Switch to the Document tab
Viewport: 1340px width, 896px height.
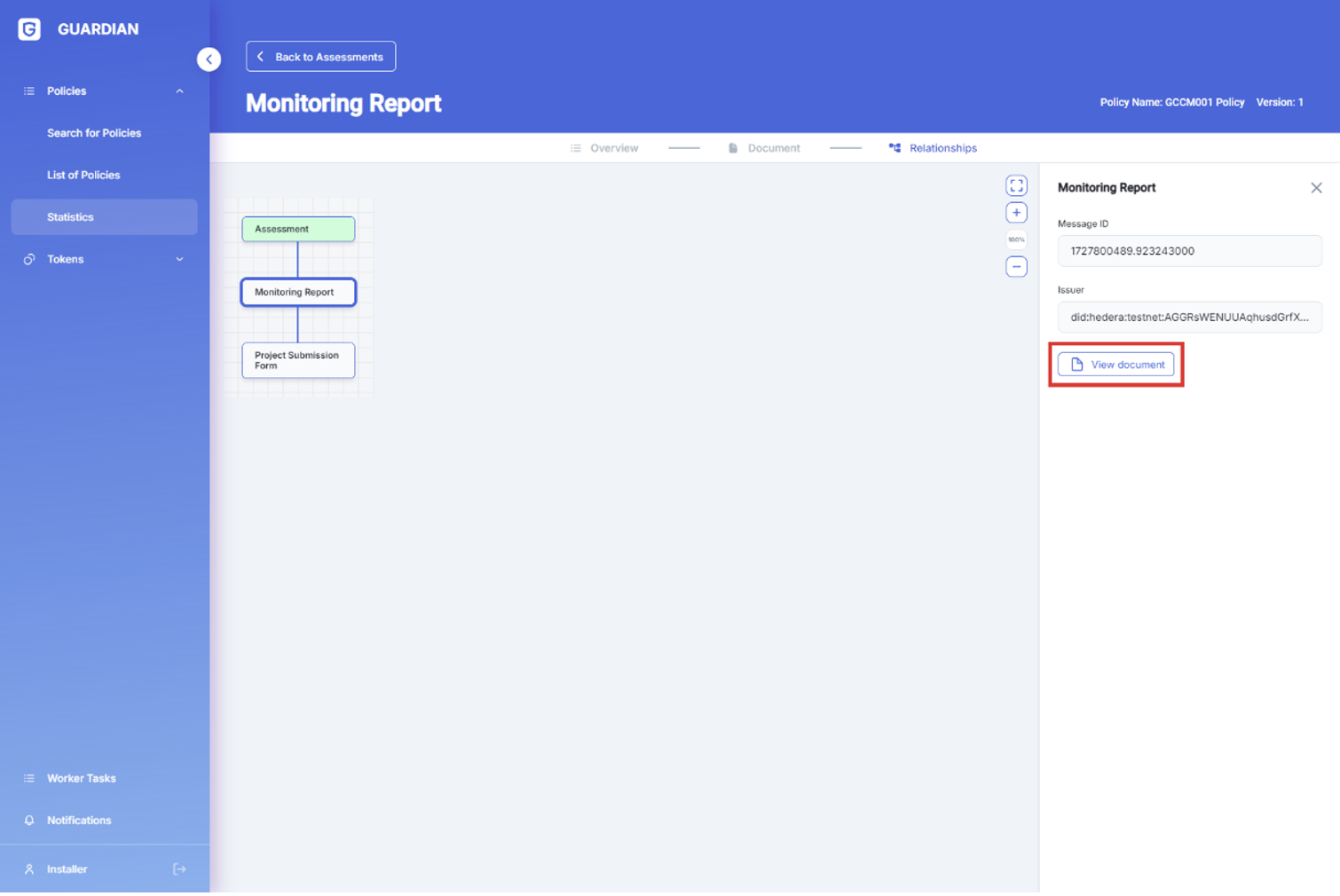[773, 148]
